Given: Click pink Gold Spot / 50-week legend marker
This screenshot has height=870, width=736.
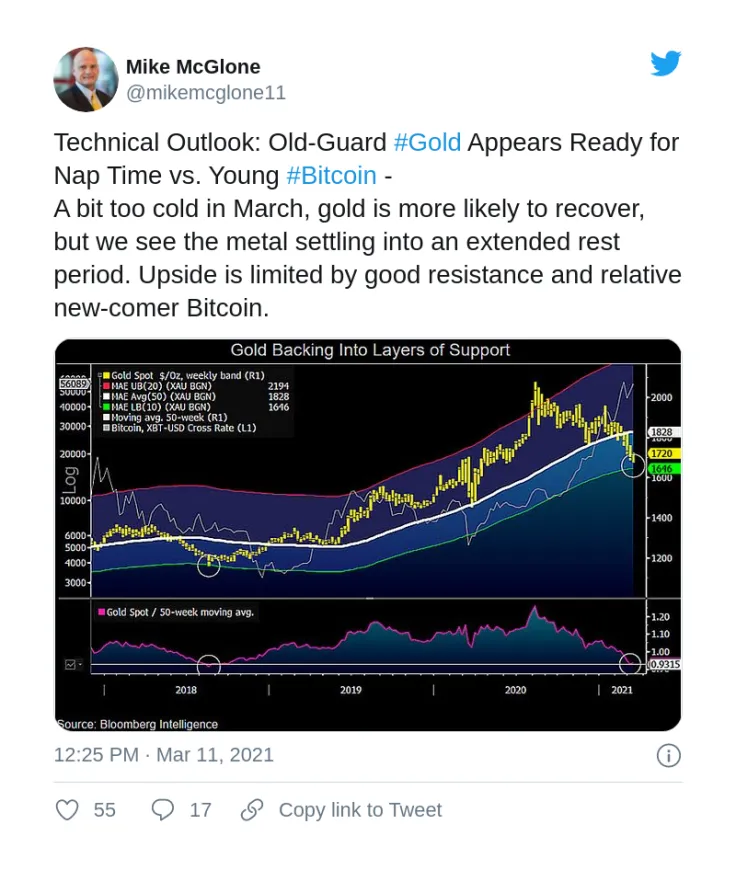Looking at the screenshot, I should tap(102, 612).
